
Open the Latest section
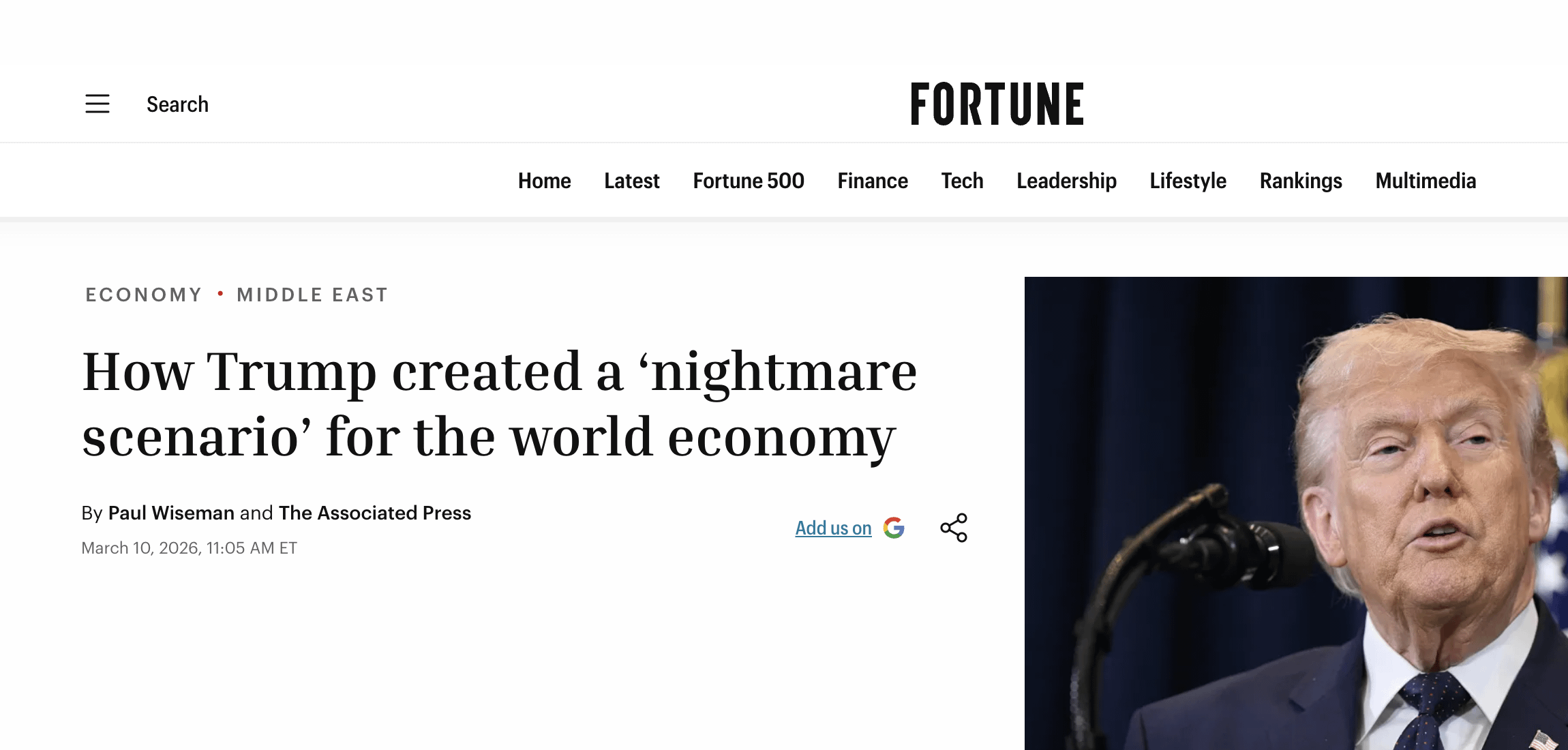click(x=631, y=181)
